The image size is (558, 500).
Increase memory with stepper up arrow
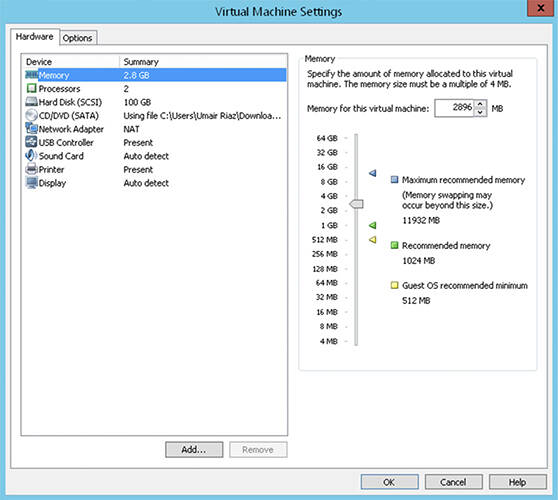tap(480, 104)
